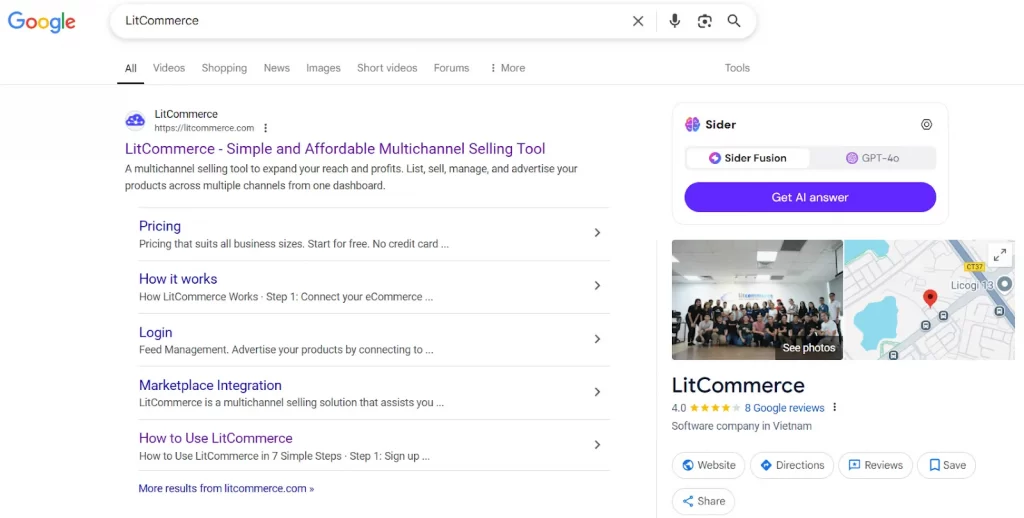
Task: Switch to the Videos tab
Action: tap(169, 68)
